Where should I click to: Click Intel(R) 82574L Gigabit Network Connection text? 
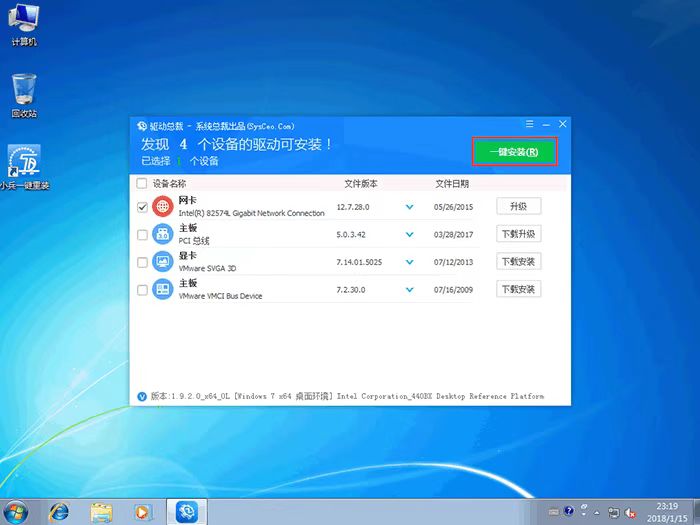pos(251,213)
